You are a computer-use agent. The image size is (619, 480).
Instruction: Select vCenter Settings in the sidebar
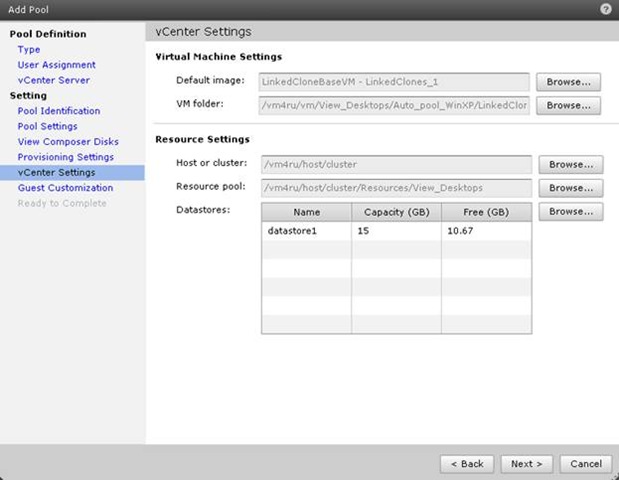pos(72,172)
